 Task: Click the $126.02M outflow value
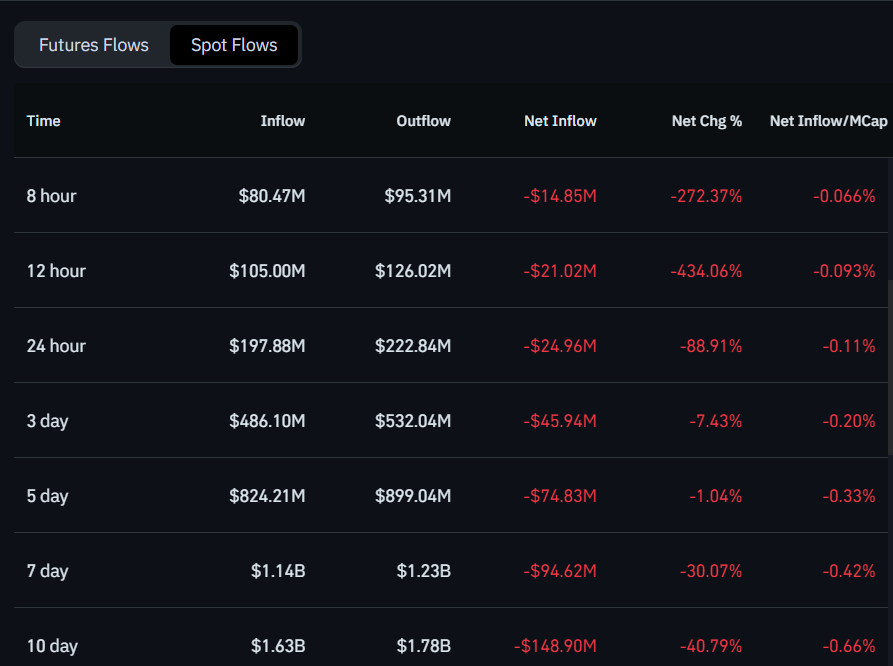[413, 271]
